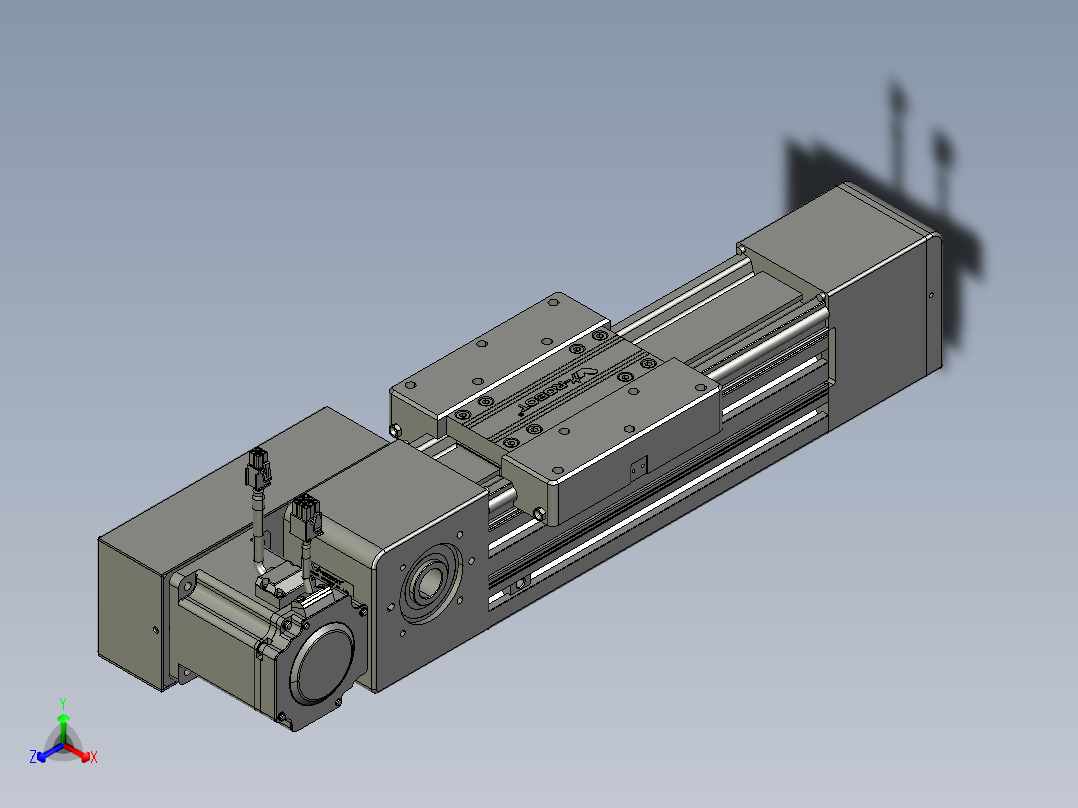Select the circular bearing bore on the end plate
Screen dimensions: 1078x808
(430, 584)
